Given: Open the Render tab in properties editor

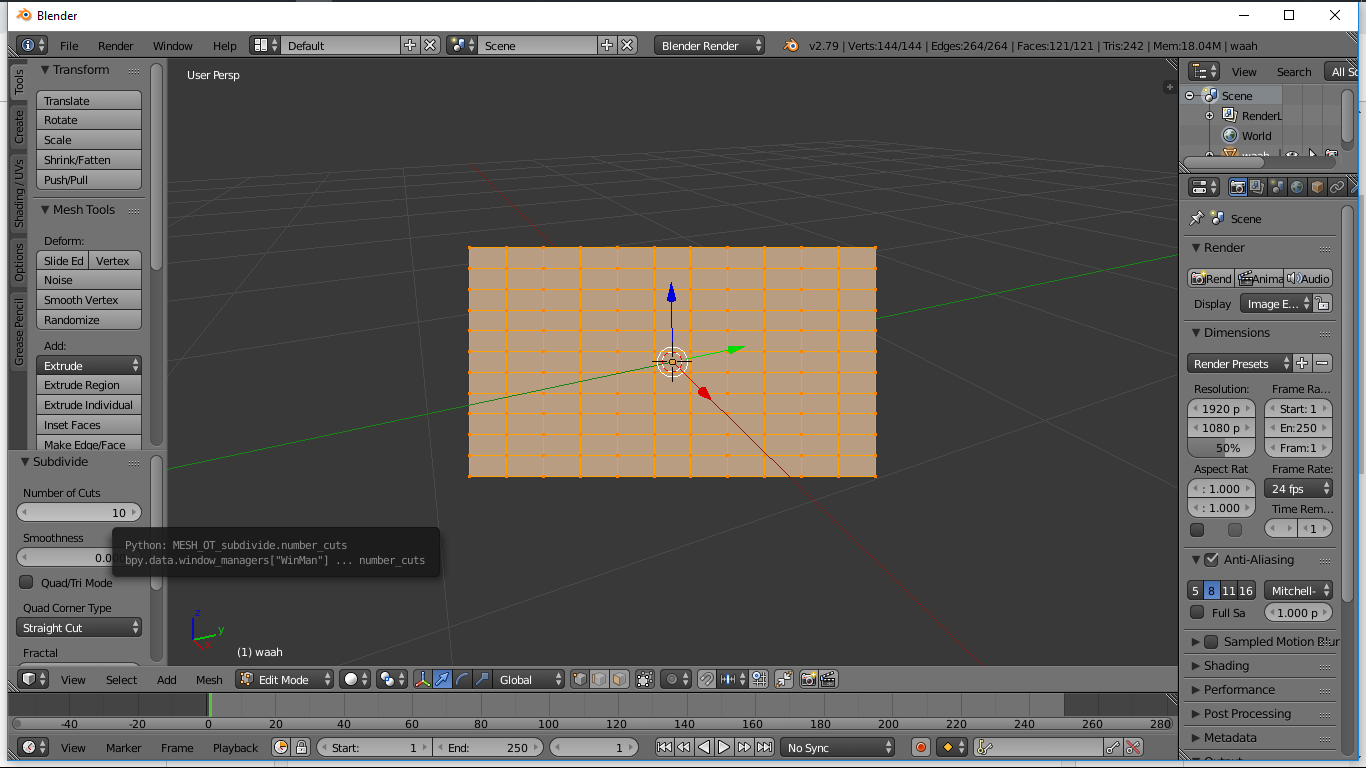Looking at the screenshot, I should [x=1238, y=187].
